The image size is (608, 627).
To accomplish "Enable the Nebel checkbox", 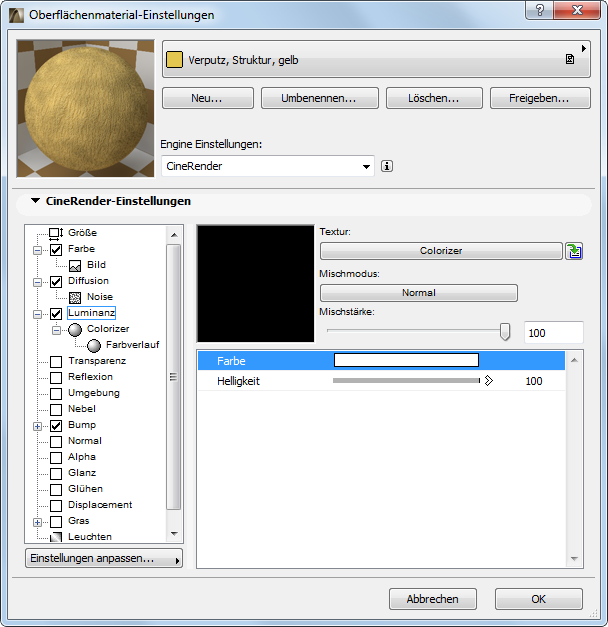I will [56, 410].
